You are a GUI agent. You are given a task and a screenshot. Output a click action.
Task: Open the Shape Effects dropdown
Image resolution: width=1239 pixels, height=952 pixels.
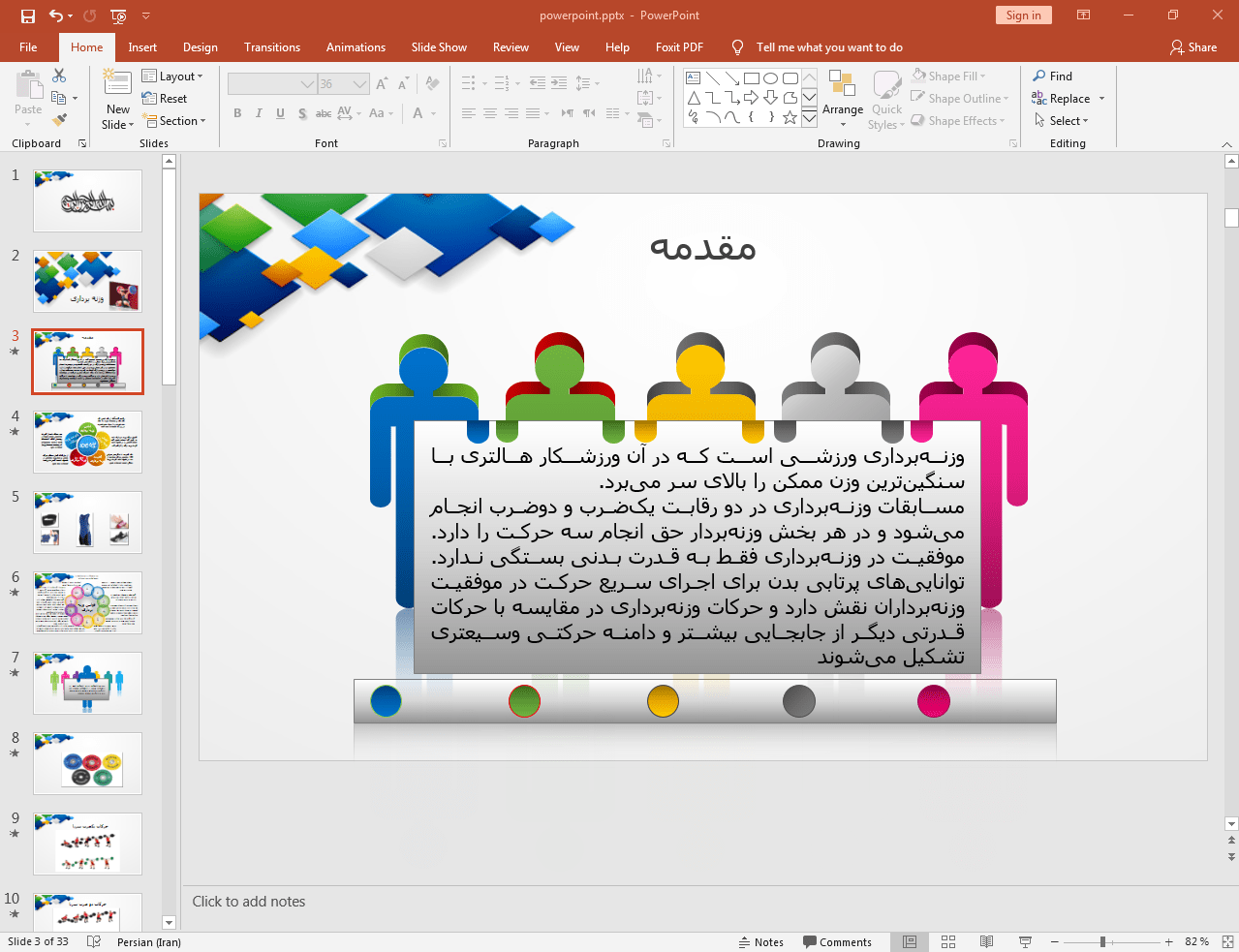[x=958, y=121]
